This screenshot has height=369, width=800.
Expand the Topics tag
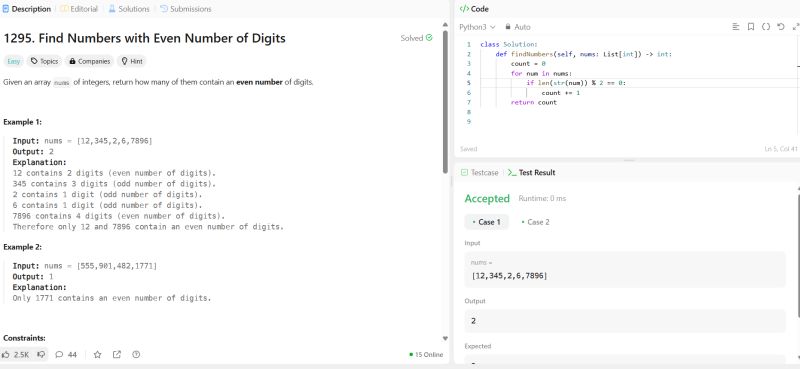click(44, 61)
